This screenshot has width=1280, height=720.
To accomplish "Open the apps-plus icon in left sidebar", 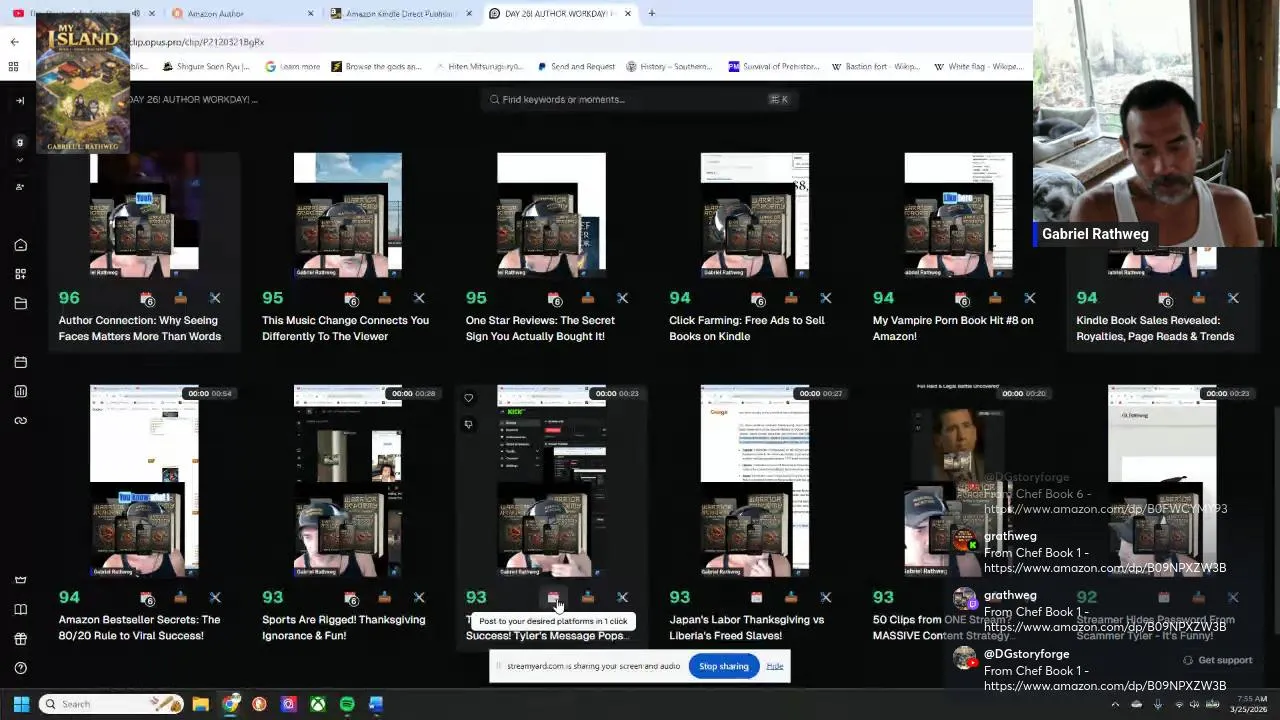I will point(20,274).
